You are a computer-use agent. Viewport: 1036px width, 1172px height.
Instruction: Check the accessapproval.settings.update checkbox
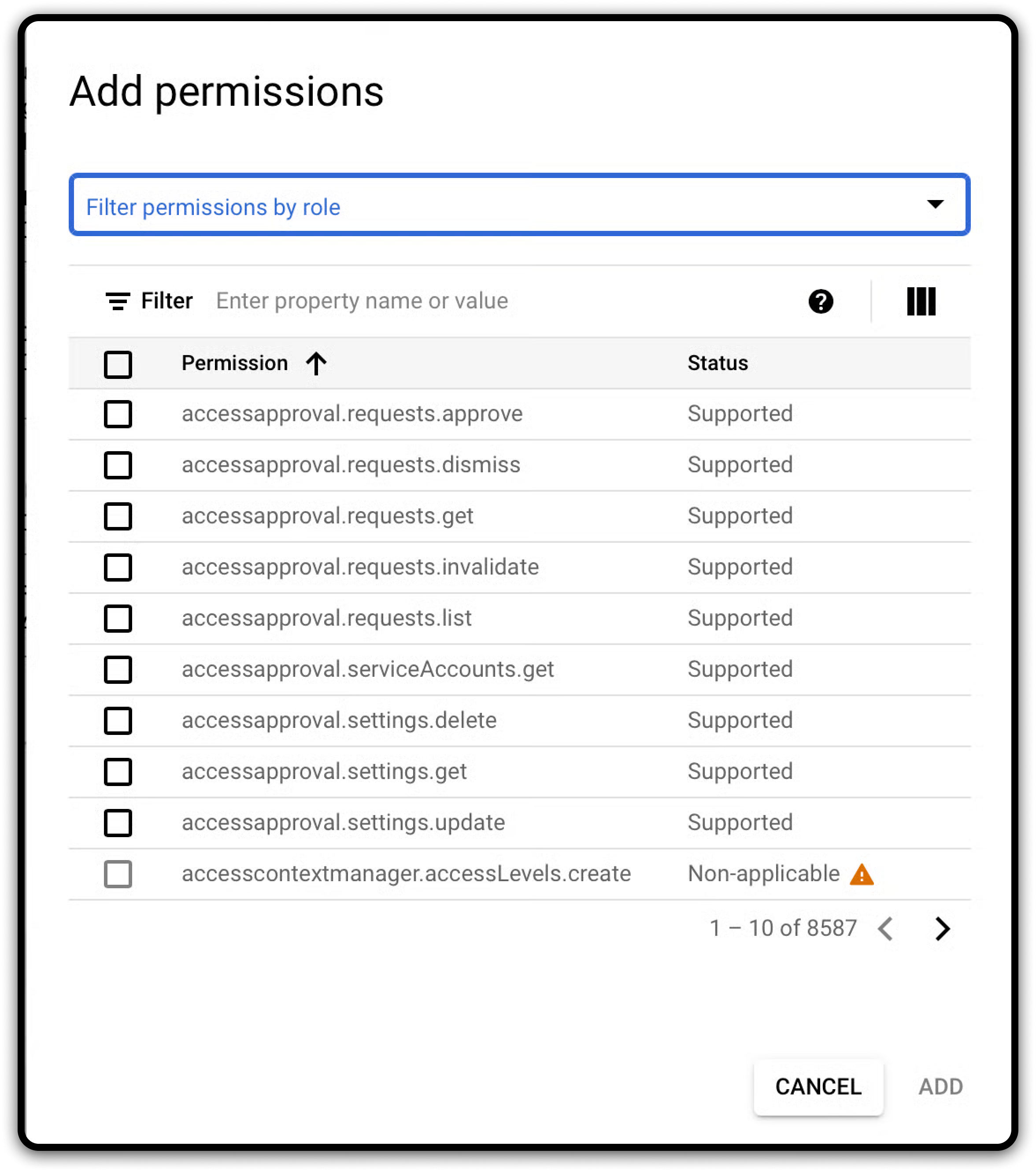pos(118,823)
